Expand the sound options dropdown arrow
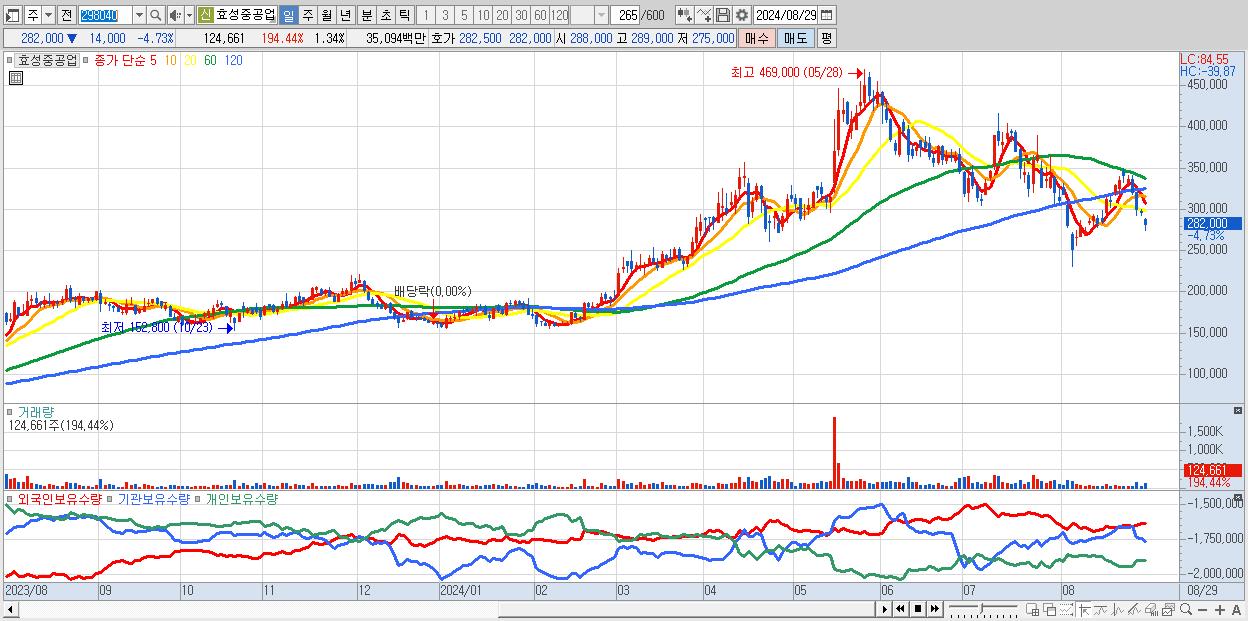The height and width of the screenshot is (621, 1248). click(189, 15)
